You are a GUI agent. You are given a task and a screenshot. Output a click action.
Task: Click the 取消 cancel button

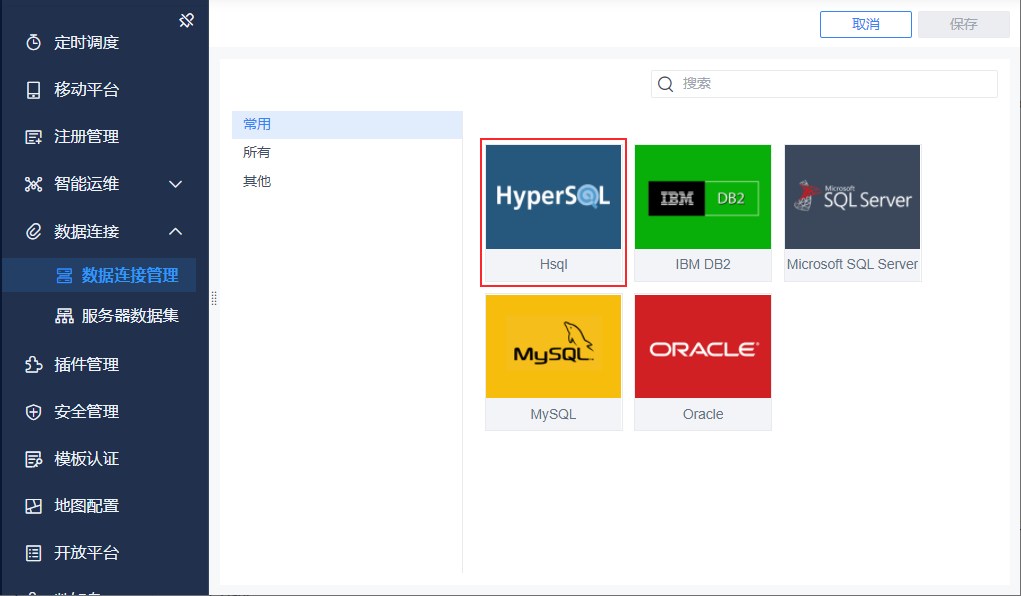point(865,24)
